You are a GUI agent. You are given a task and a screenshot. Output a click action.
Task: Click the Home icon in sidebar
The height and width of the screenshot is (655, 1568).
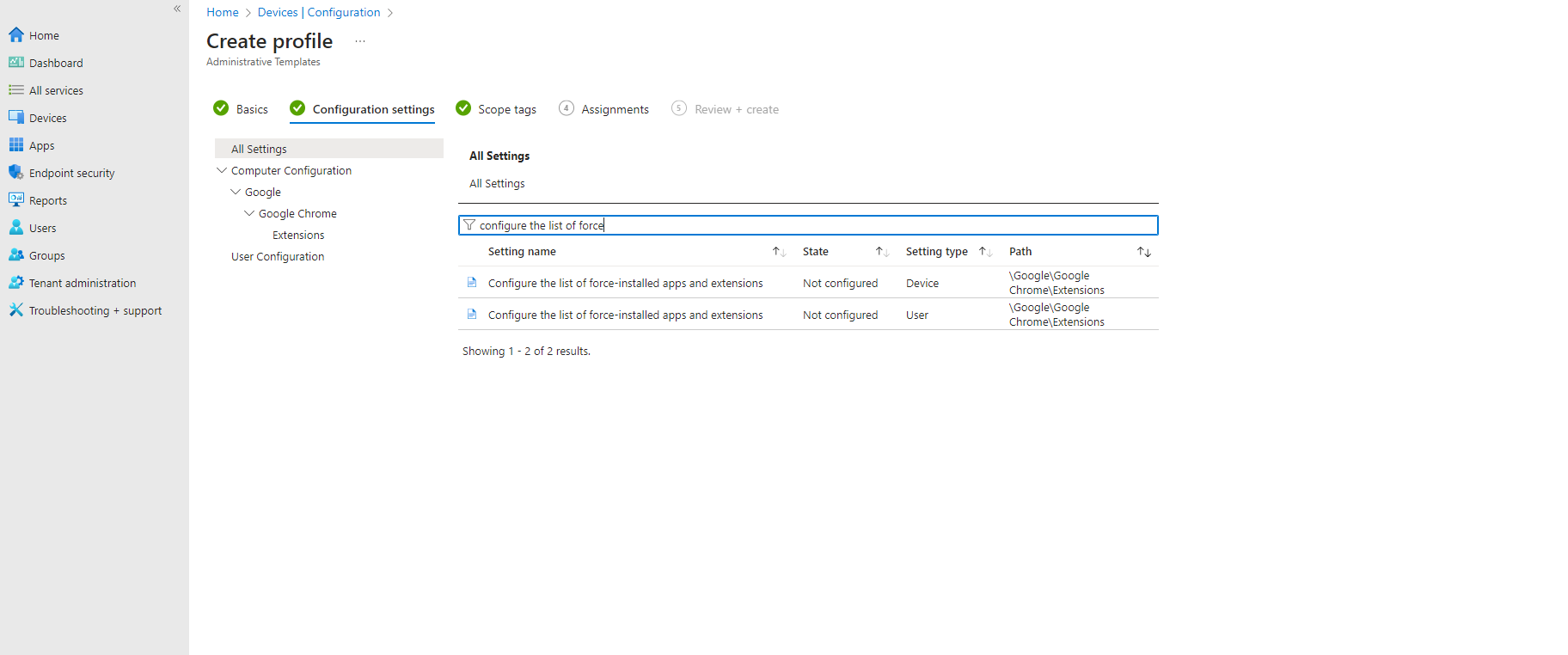[16, 35]
